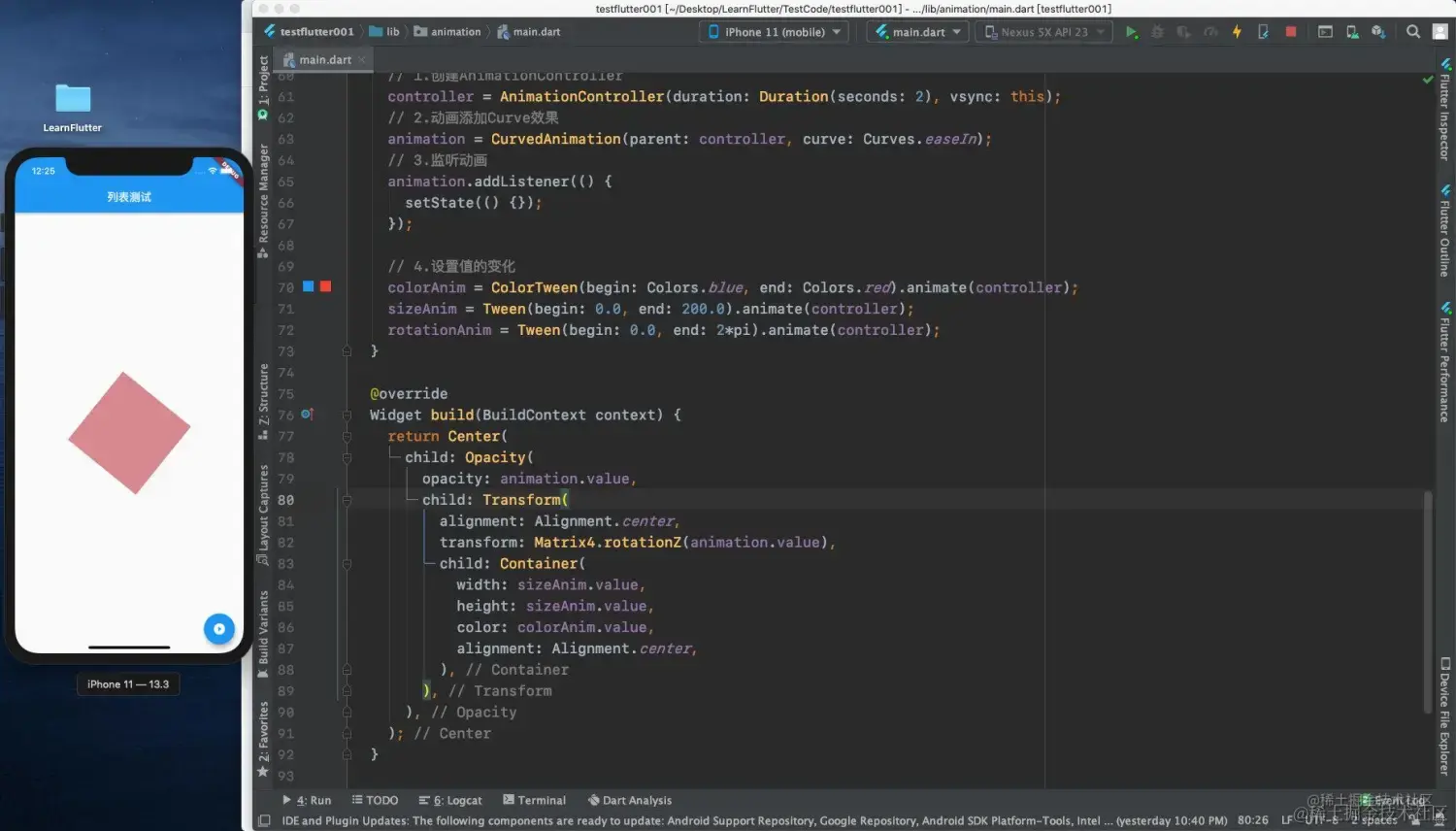The width and height of the screenshot is (1456, 831).
Task: Click the Attach debugger to process icon
Action: click(1263, 32)
